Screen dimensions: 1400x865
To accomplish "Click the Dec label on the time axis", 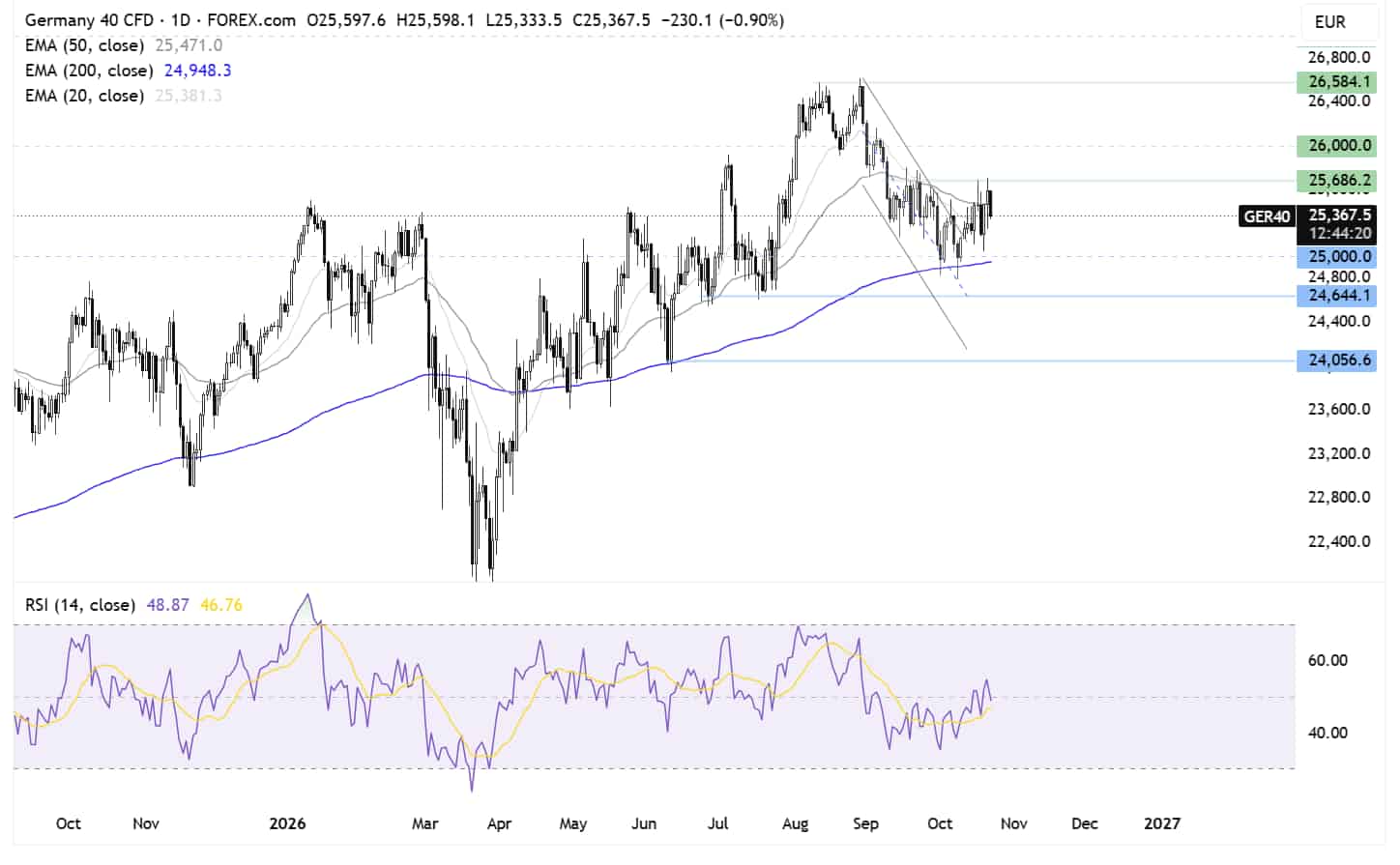I will [x=1085, y=823].
